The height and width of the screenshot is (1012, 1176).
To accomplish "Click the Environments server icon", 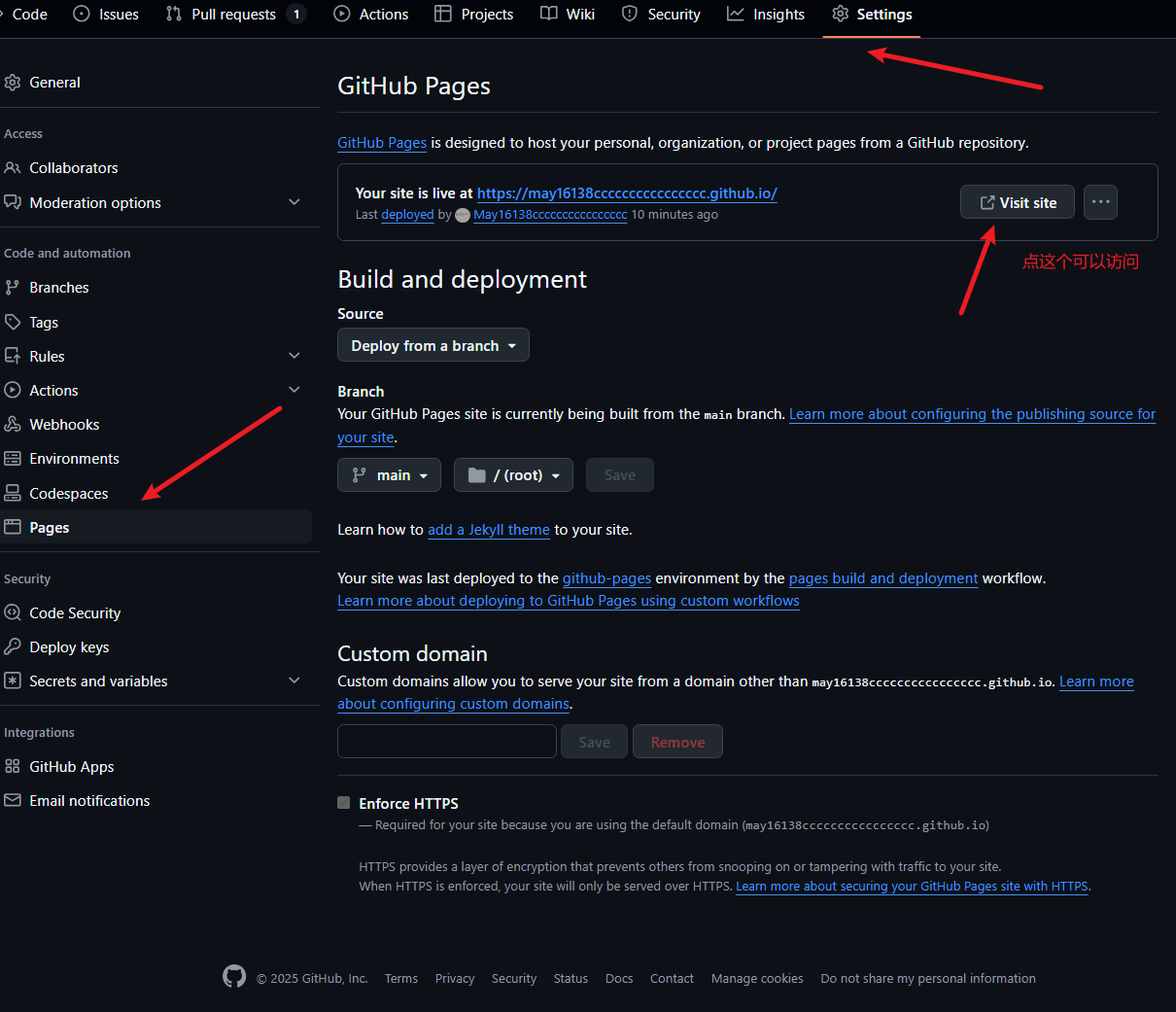I will point(13,458).
